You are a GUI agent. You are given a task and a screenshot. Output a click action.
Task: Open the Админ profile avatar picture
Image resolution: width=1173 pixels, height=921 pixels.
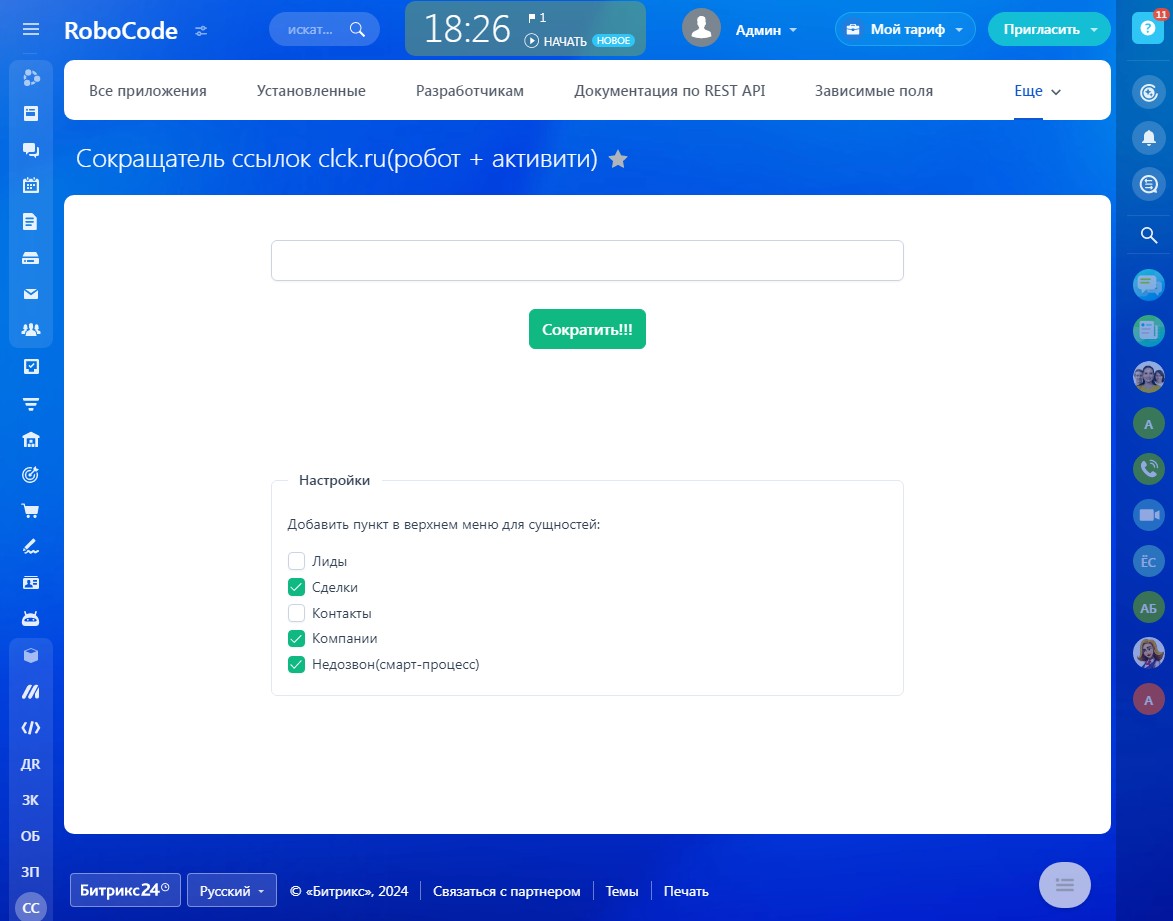701,28
